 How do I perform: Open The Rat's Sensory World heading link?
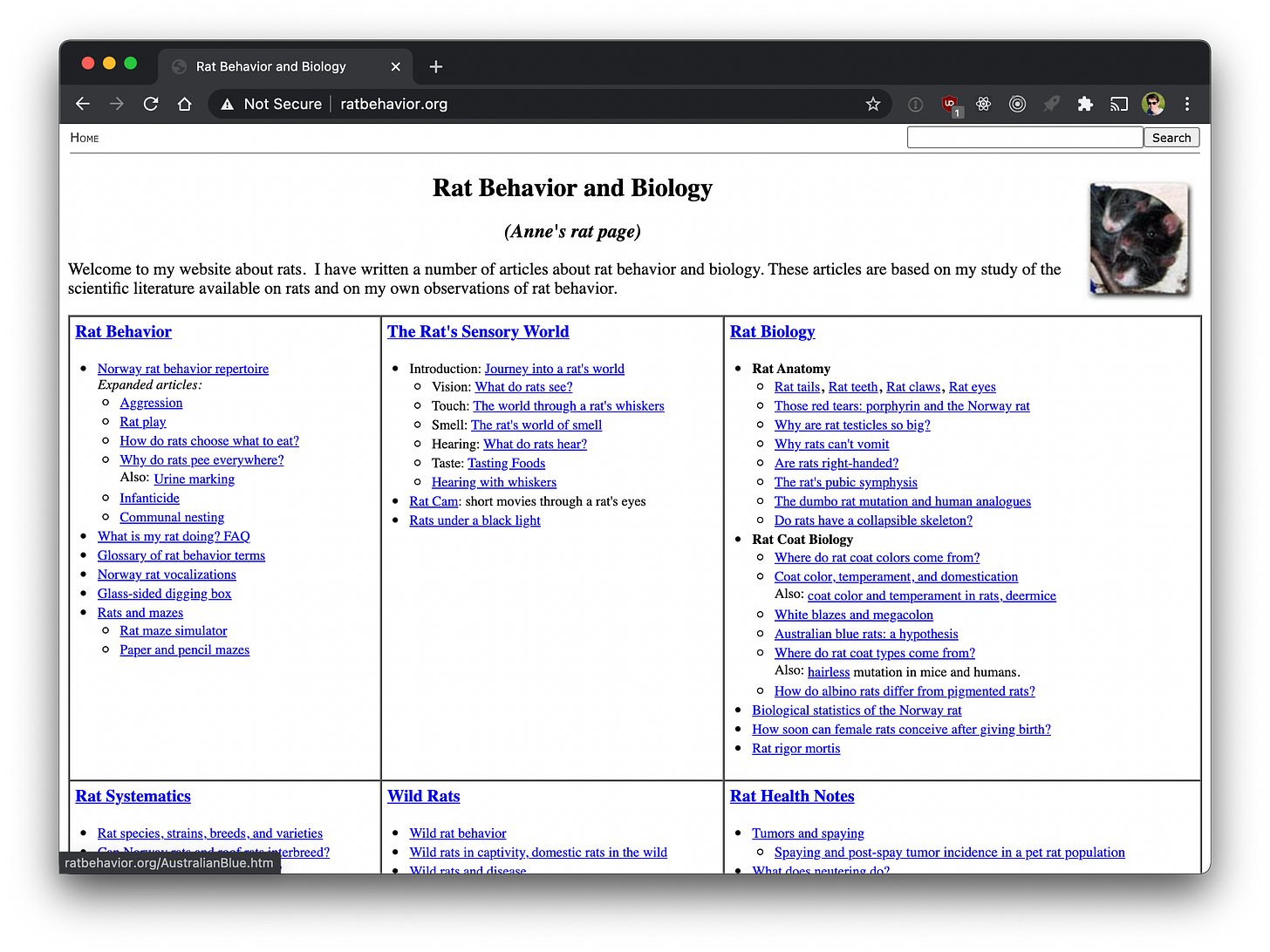click(x=478, y=331)
